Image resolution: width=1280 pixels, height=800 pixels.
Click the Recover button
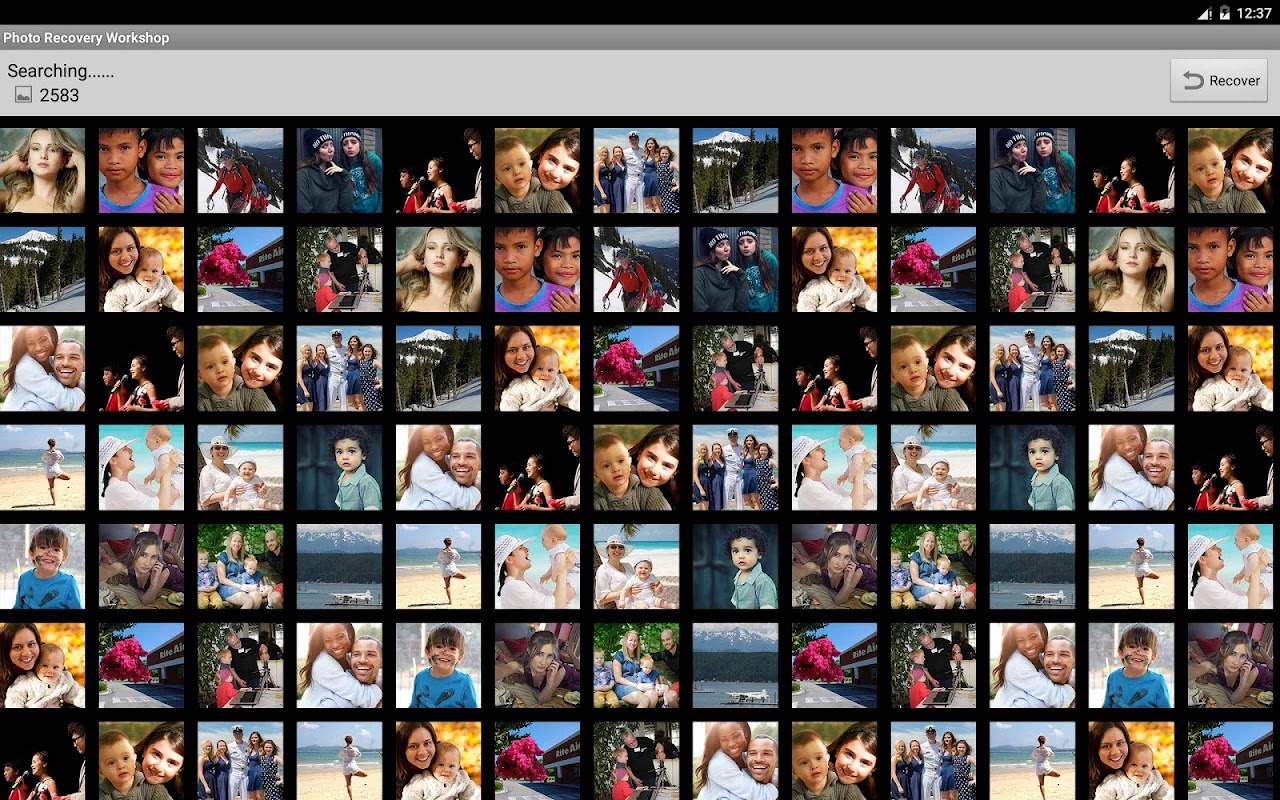[x=1219, y=81]
